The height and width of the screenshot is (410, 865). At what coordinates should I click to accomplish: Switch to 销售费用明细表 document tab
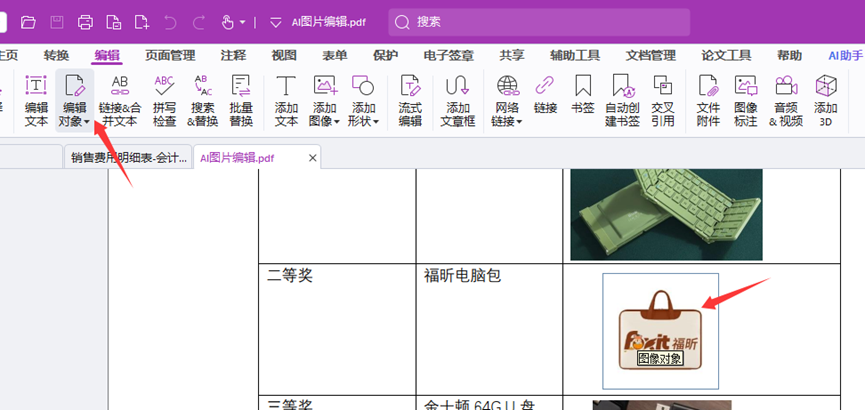(128, 158)
